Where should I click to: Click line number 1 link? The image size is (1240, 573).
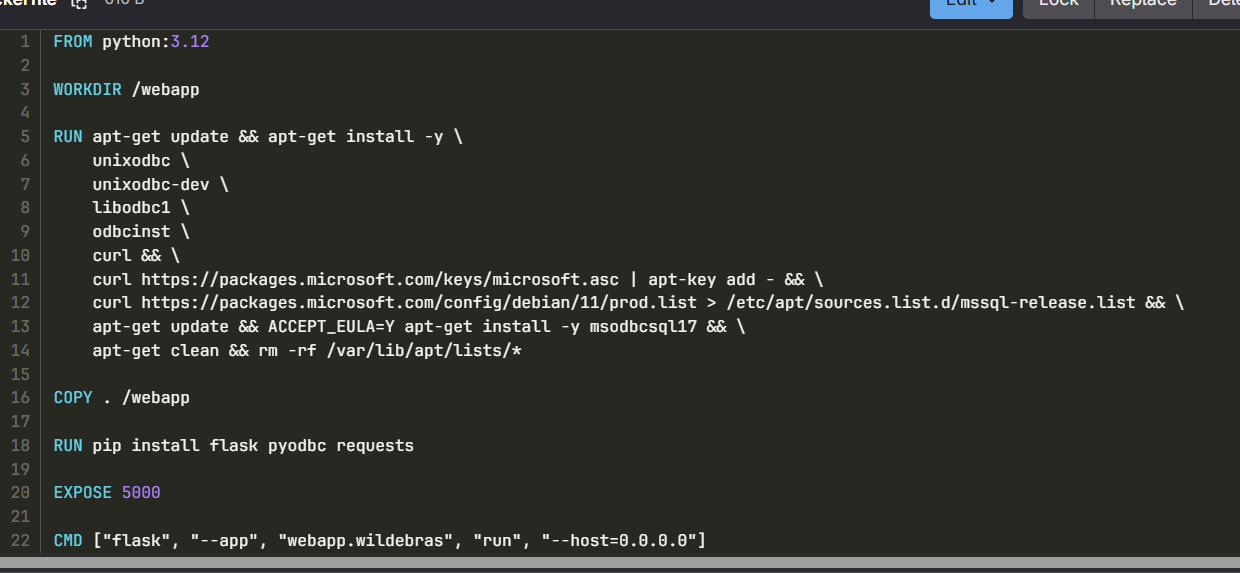click(25, 42)
